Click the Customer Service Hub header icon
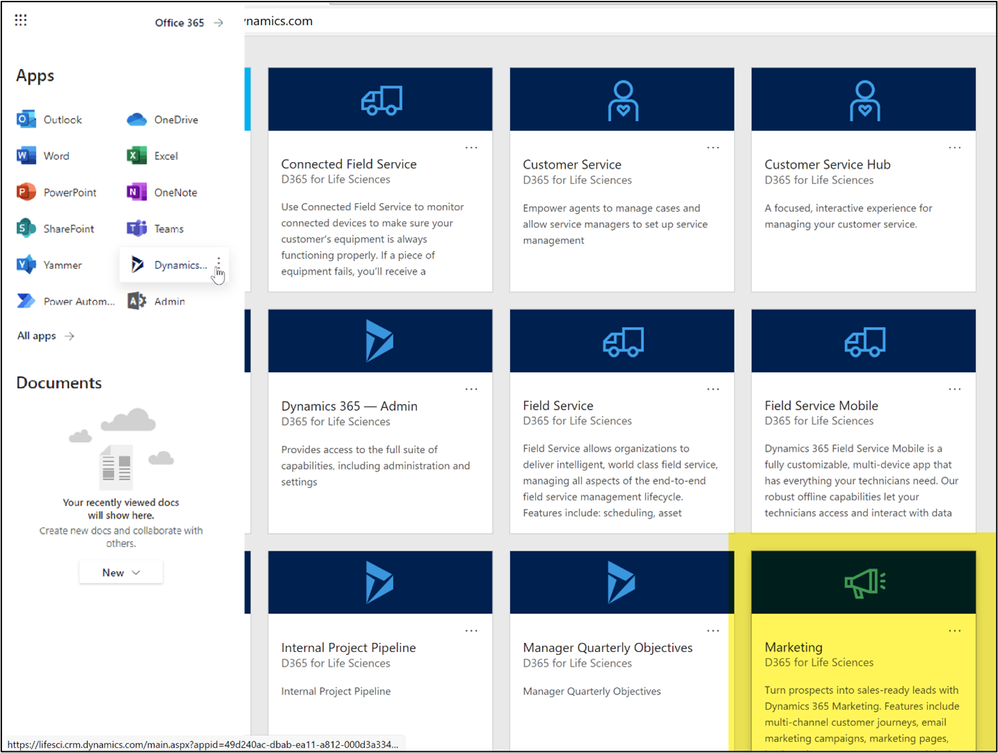Screen dimensions: 998x753 (864, 101)
